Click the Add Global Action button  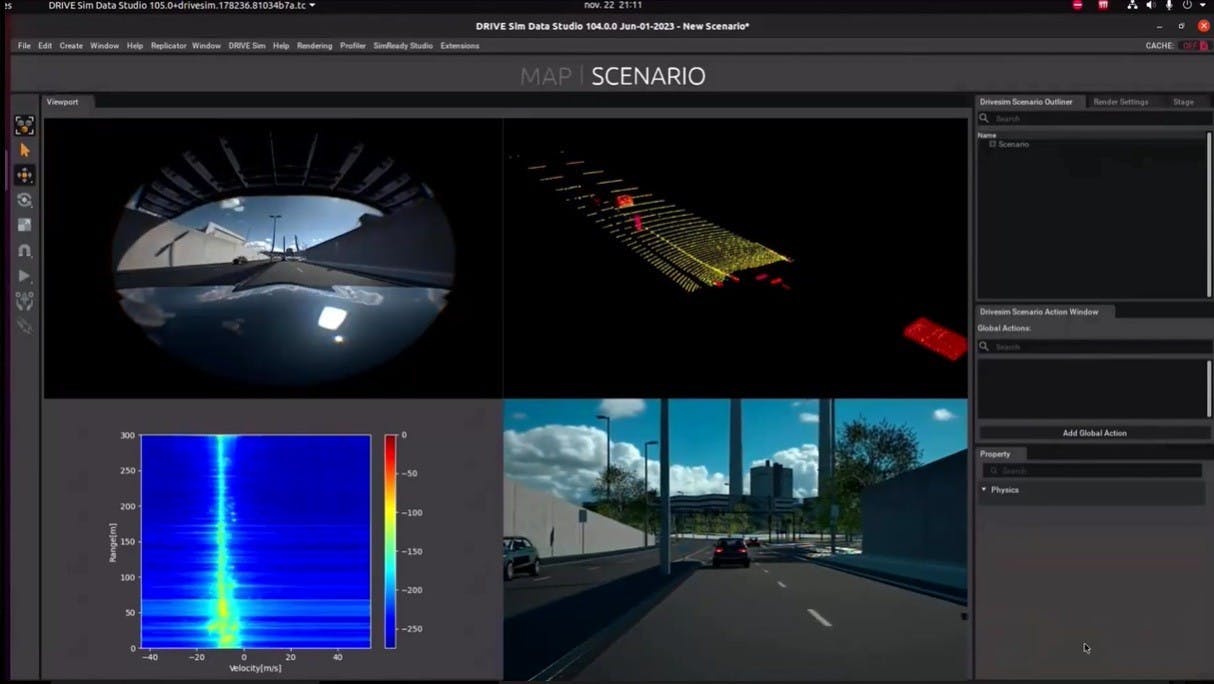click(x=1094, y=433)
